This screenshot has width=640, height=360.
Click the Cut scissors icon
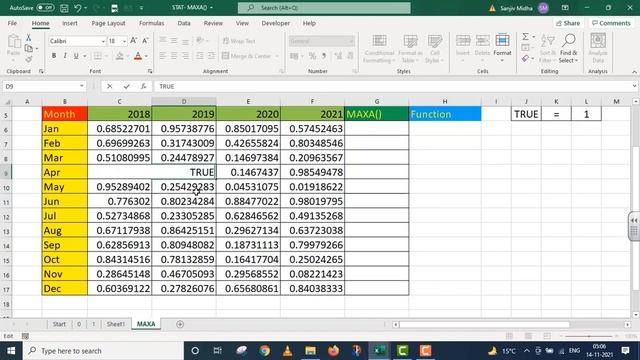(x=29, y=38)
